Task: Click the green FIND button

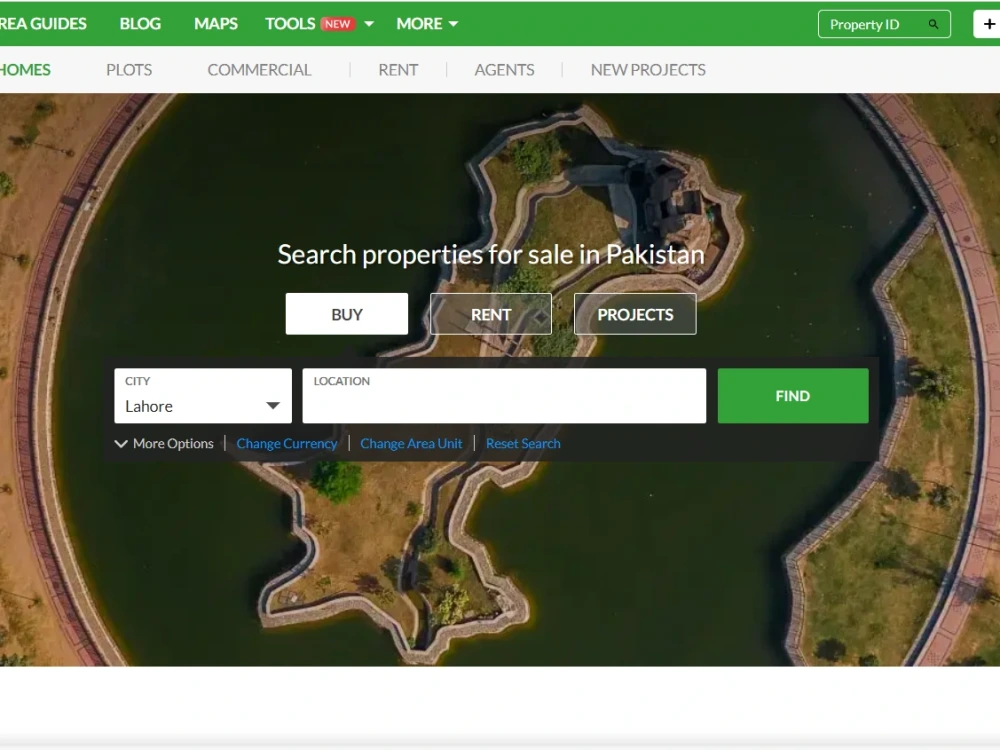Action: click(x=793, y=395)
